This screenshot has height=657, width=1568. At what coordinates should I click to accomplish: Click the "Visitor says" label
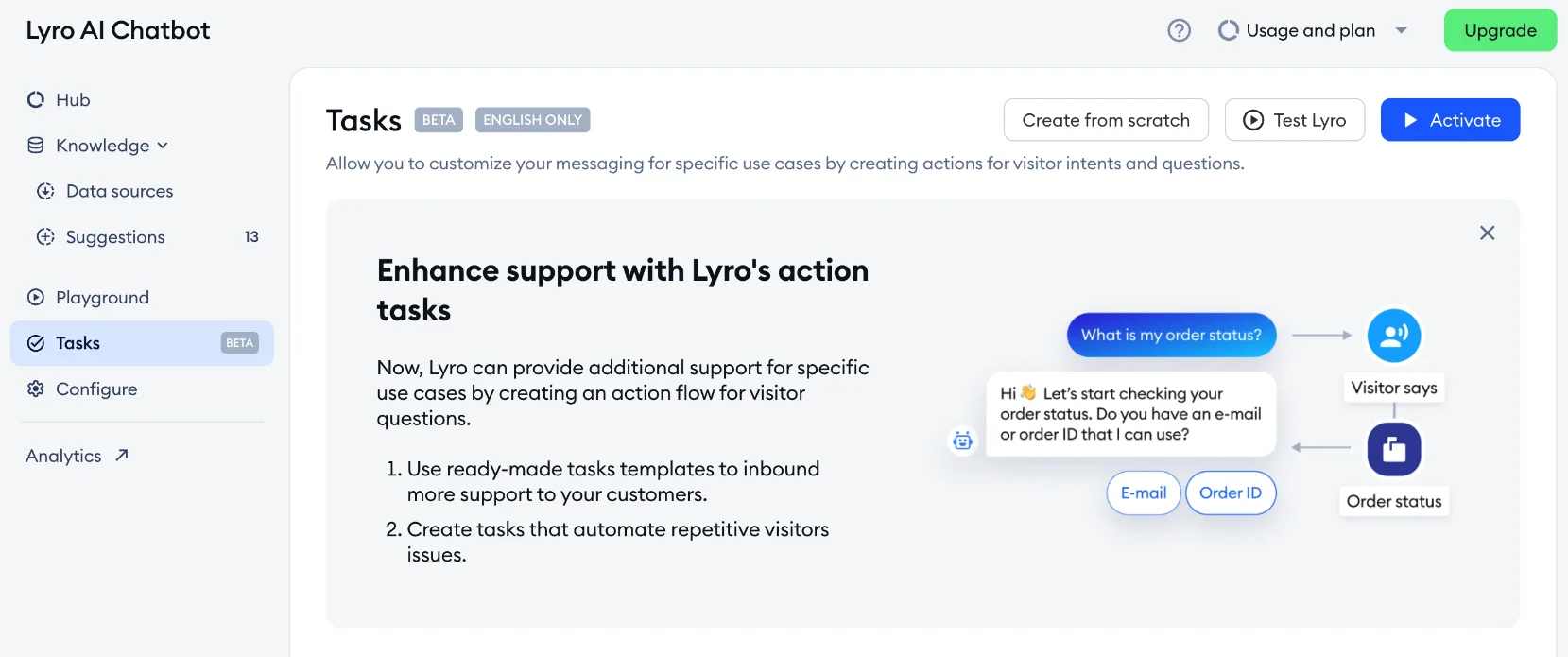pyautogui.click(x=1394, y=388)
